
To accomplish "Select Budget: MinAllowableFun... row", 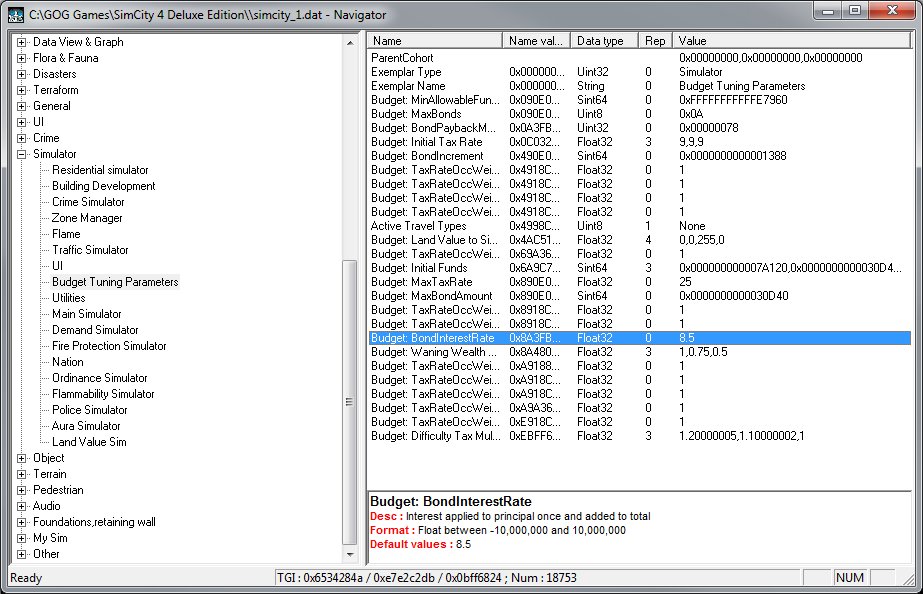I will 639,100.
